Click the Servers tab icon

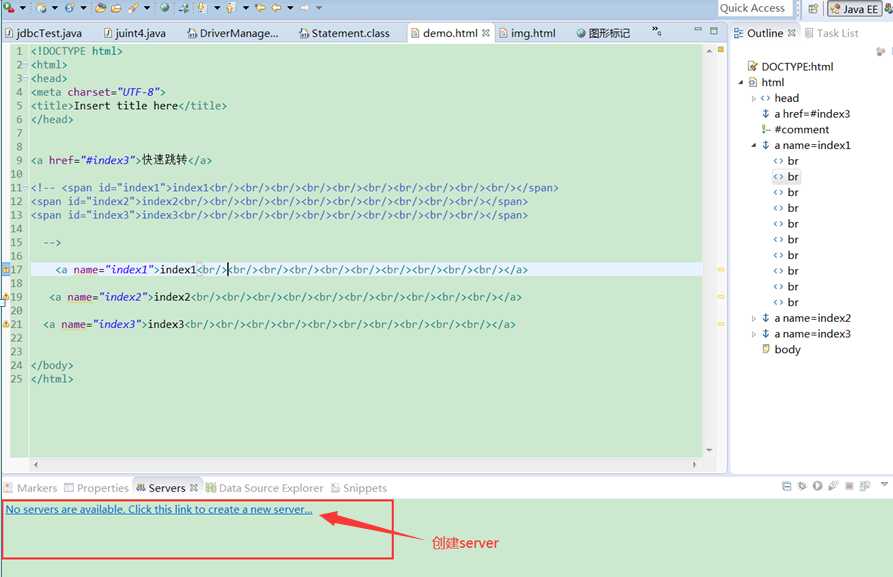141,488
